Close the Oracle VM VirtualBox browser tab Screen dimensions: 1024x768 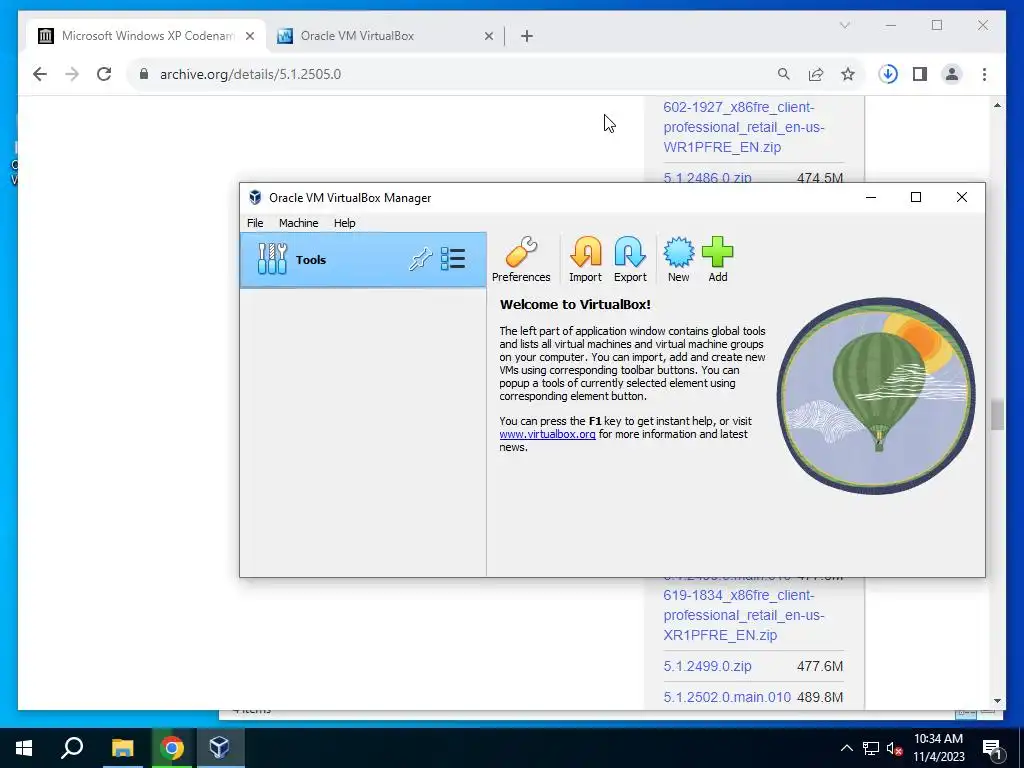488,36
